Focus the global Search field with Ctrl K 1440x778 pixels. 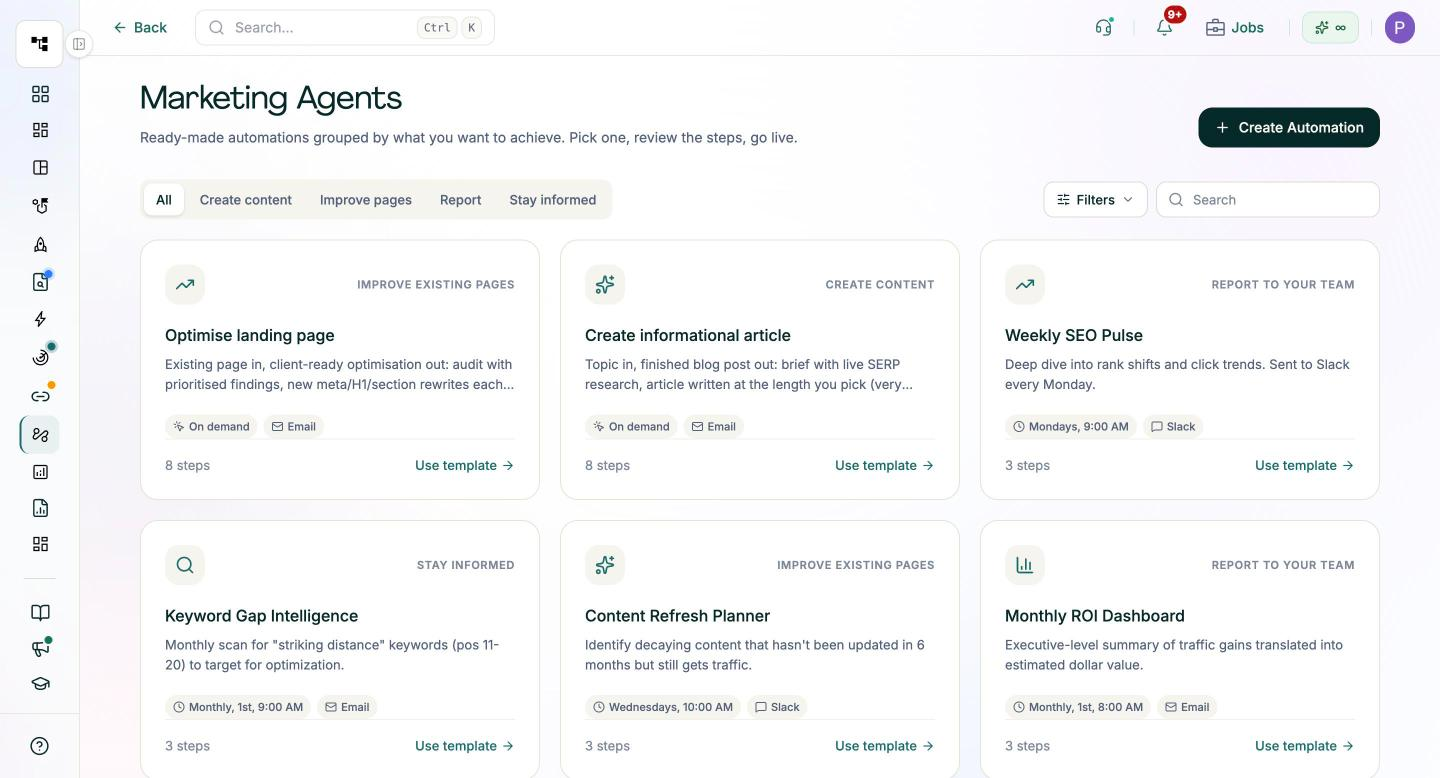click(x=345, y=27)
